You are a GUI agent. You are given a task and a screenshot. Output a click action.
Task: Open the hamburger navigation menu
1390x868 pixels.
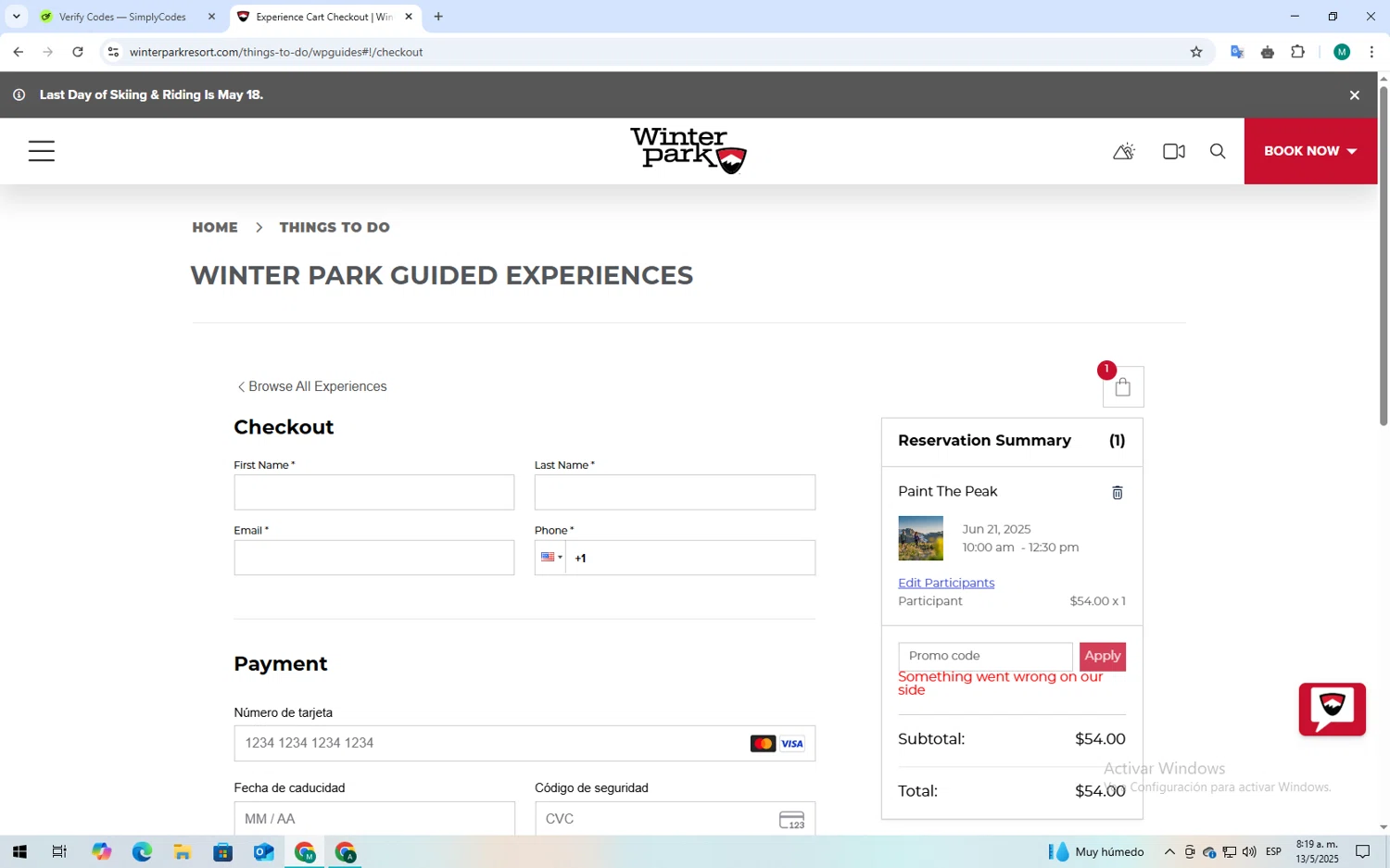[x=41, y=151]
